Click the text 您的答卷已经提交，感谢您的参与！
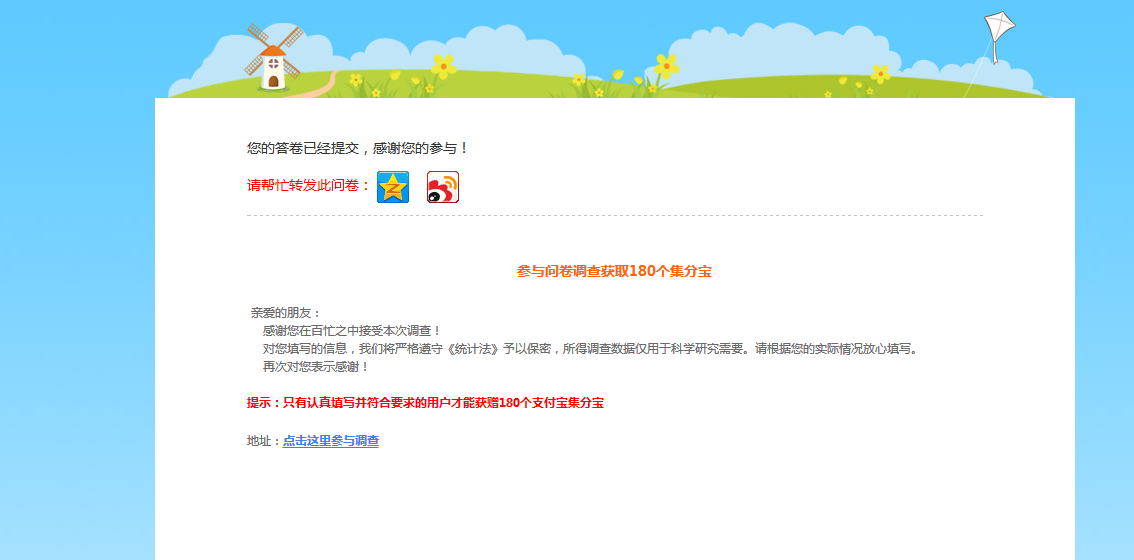Viewport: 1134px width, 560px height. [358, 148]
